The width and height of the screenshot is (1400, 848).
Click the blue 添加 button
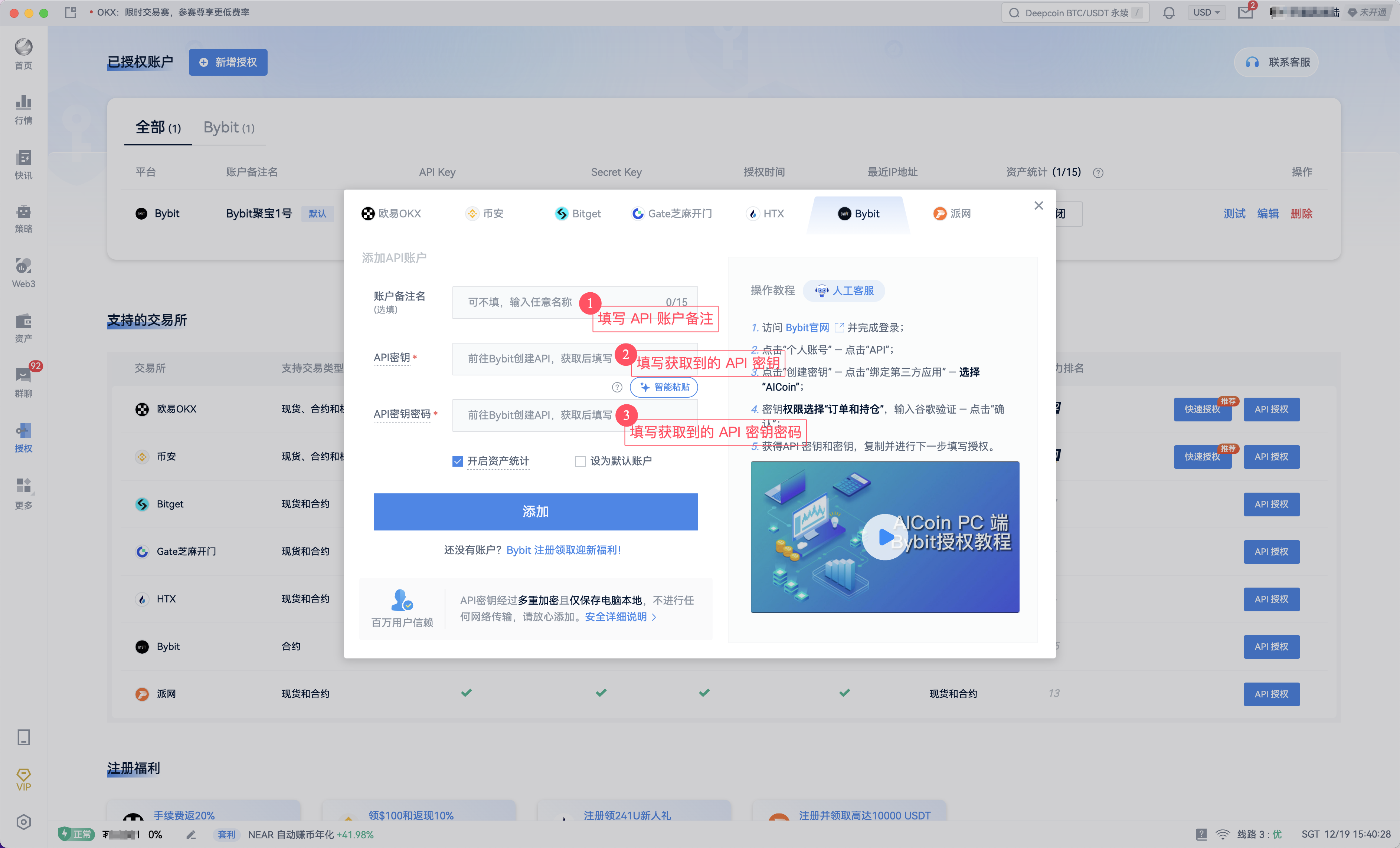[x=535, y=512]
